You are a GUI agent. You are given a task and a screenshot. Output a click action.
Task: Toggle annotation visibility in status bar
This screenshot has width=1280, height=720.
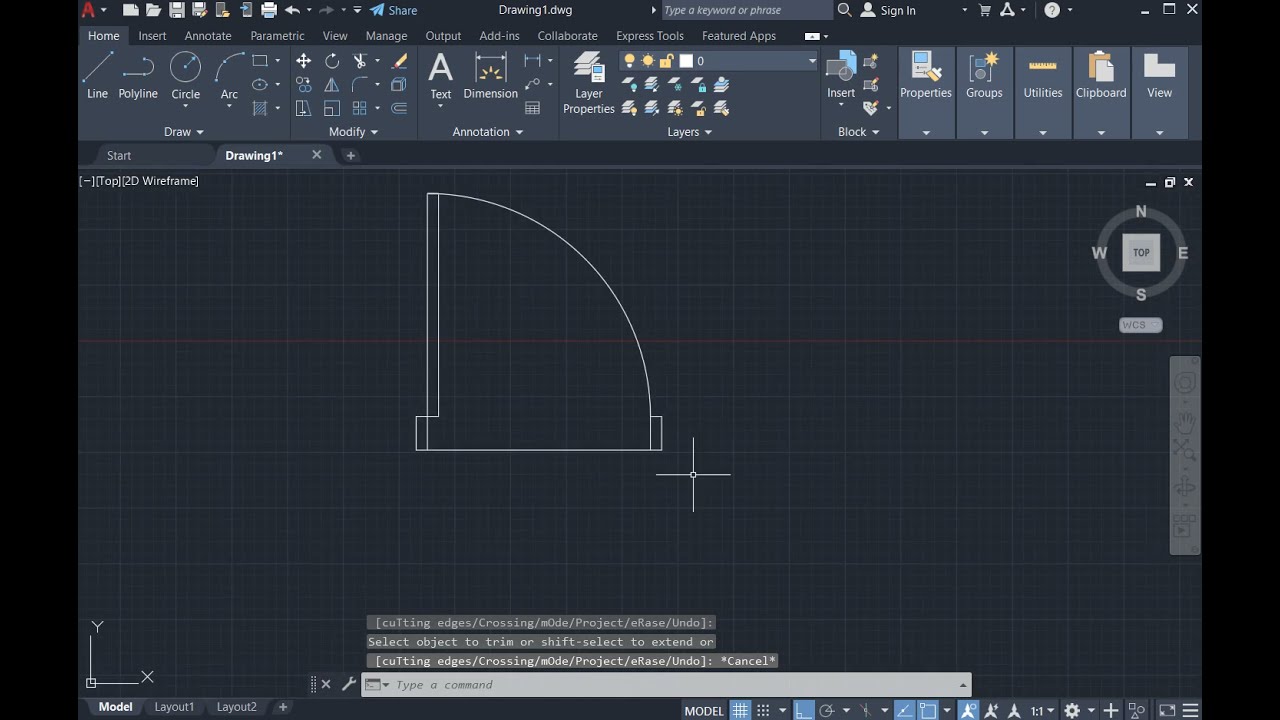tap(968, 711)
